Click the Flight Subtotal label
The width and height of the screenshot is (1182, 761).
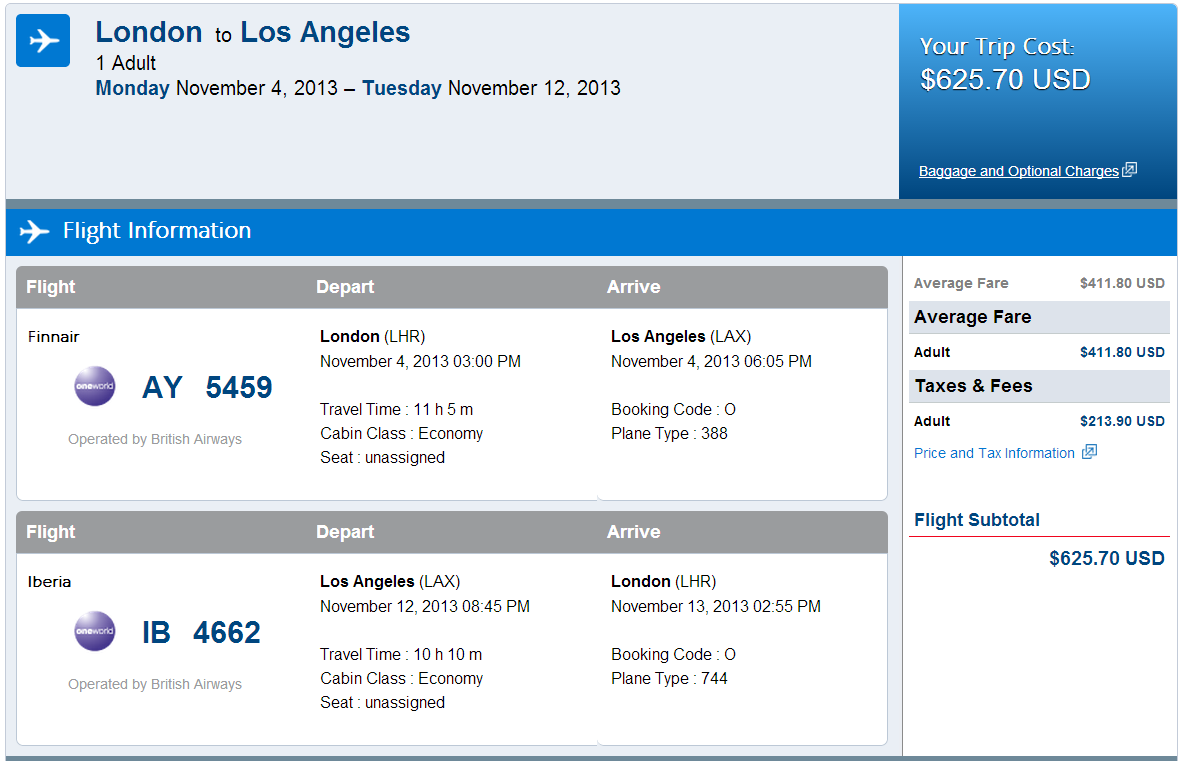(977, 520)
